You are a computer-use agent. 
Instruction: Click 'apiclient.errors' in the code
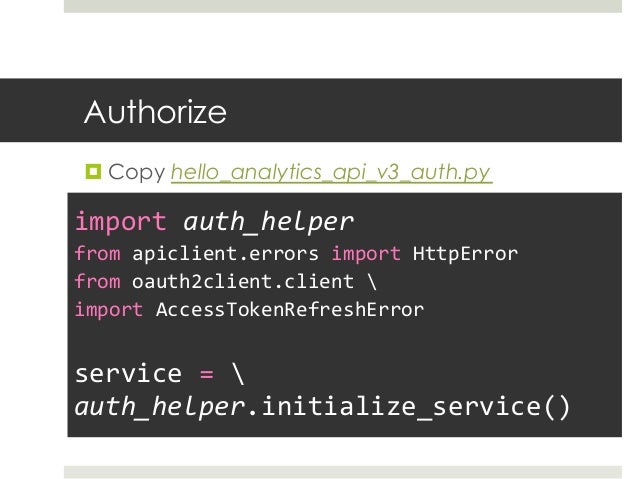(225, 254)
